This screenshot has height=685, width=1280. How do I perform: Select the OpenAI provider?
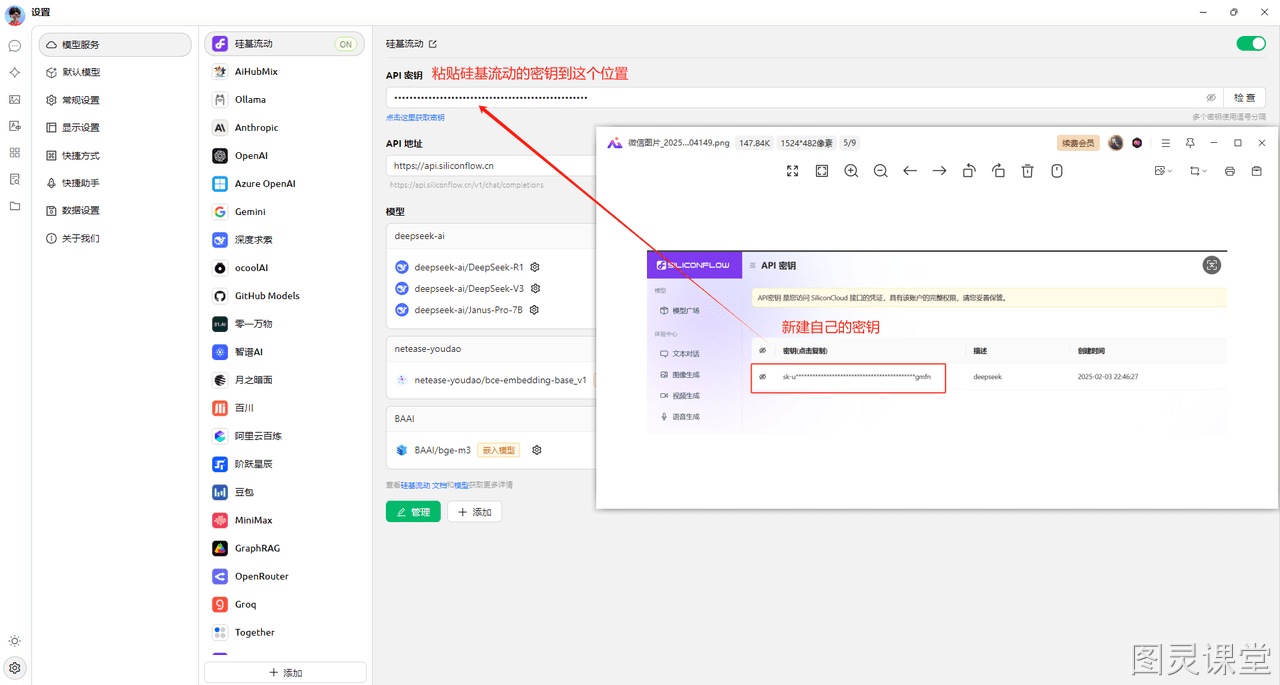click(285, 156)
